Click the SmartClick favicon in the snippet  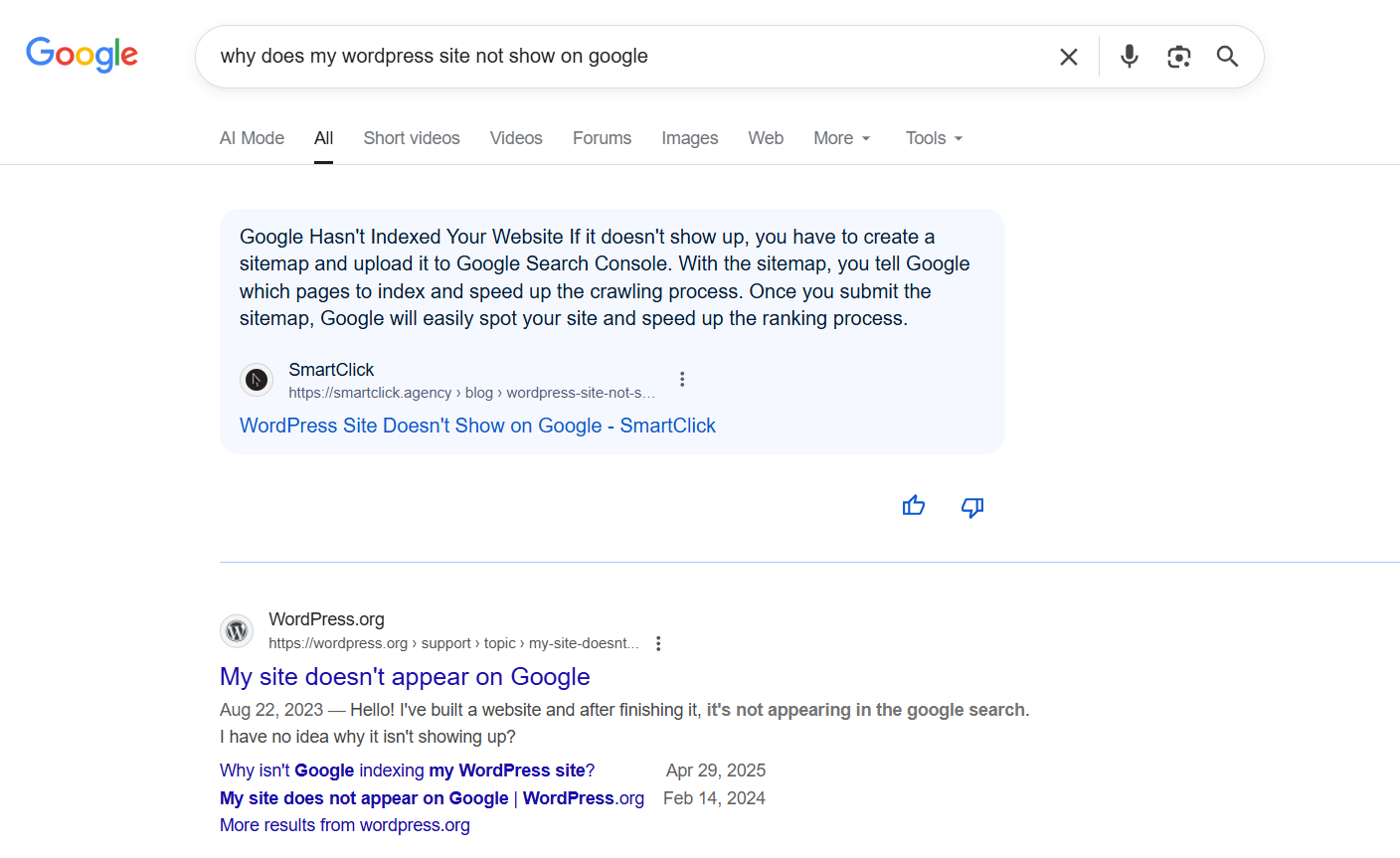[256, 380]
